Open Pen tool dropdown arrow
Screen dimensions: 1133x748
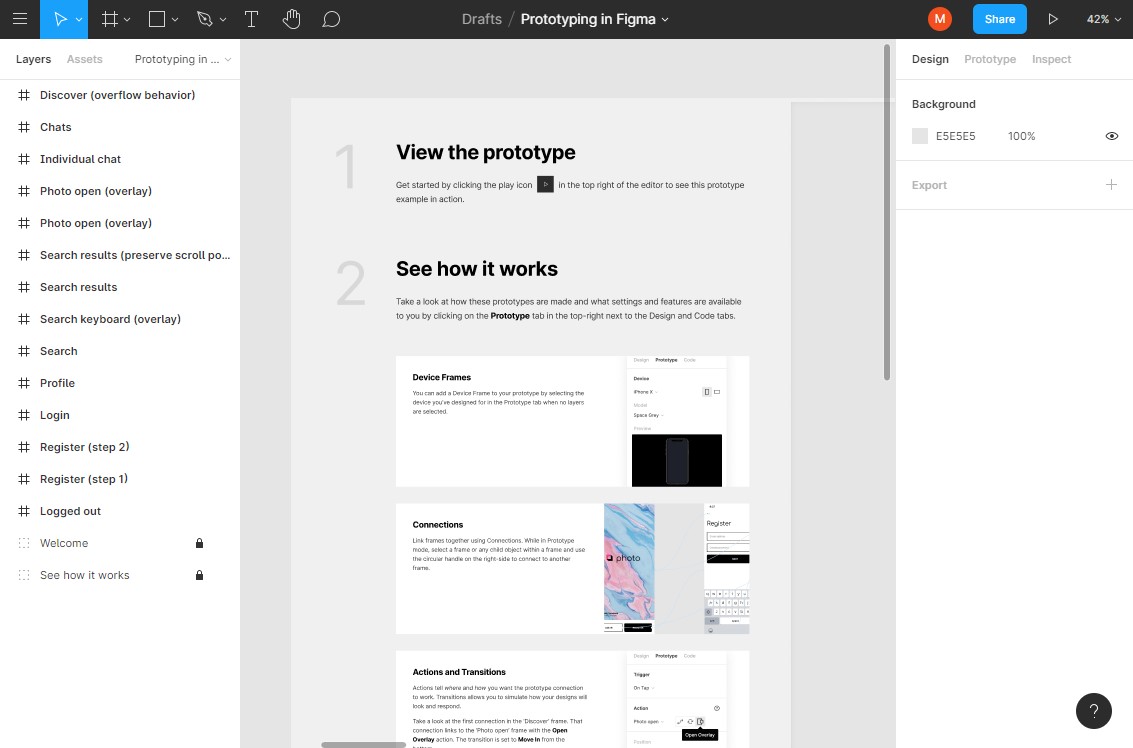pos(223,20)
